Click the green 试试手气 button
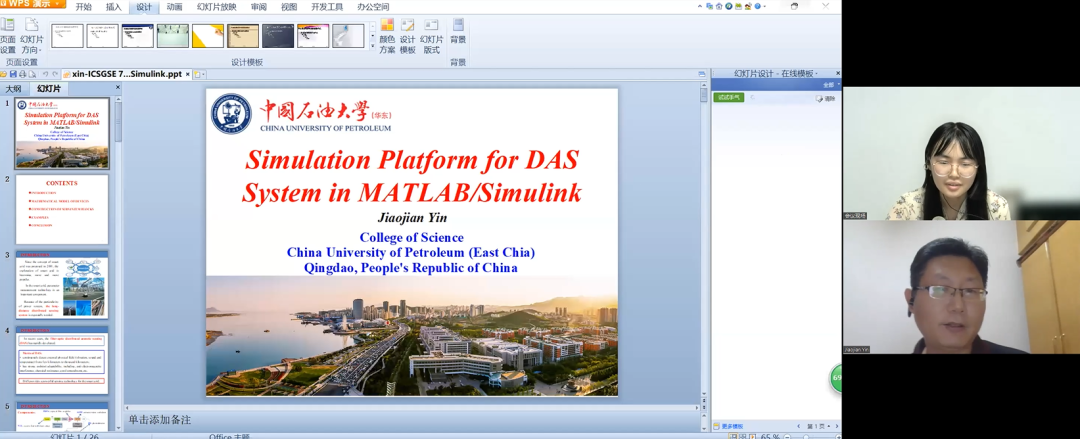 (728, 98)
